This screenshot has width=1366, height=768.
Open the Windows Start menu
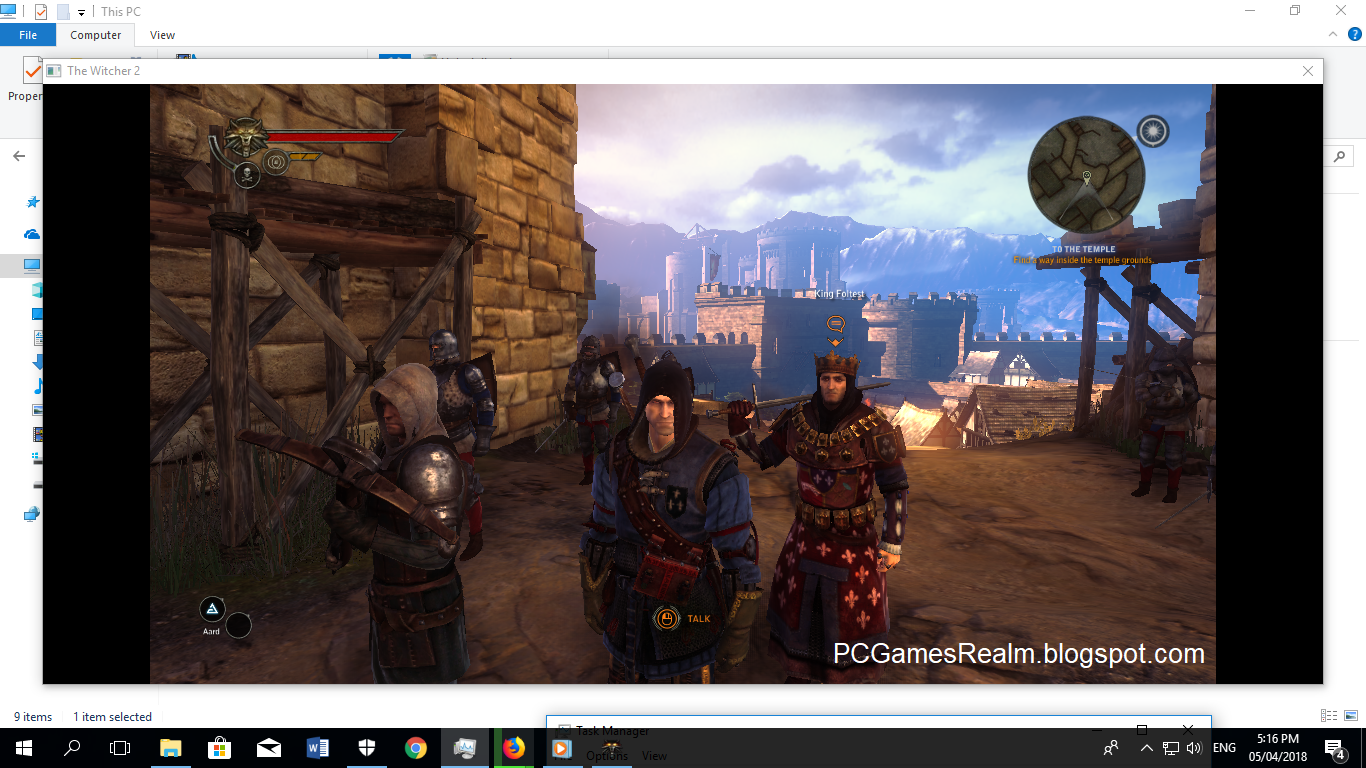tap(24, 748)
